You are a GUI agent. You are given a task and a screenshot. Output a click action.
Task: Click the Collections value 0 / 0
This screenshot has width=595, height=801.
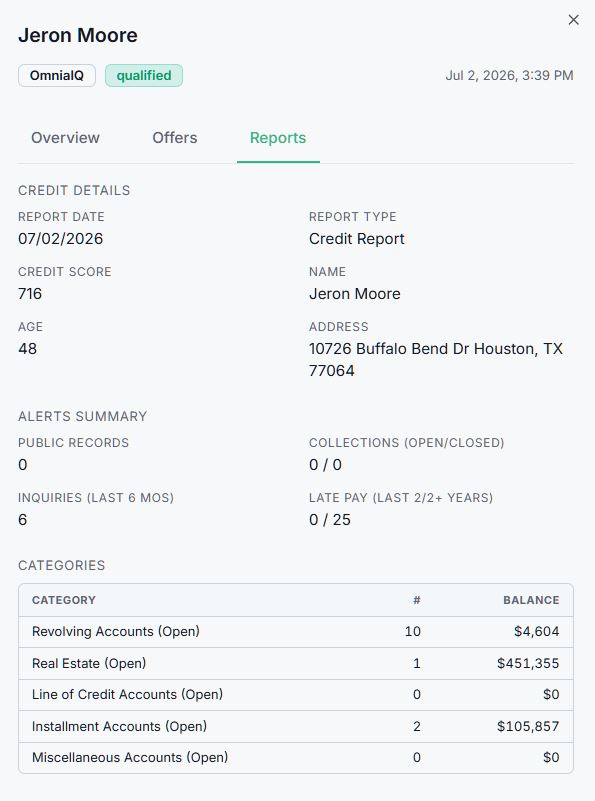(325, 465)
